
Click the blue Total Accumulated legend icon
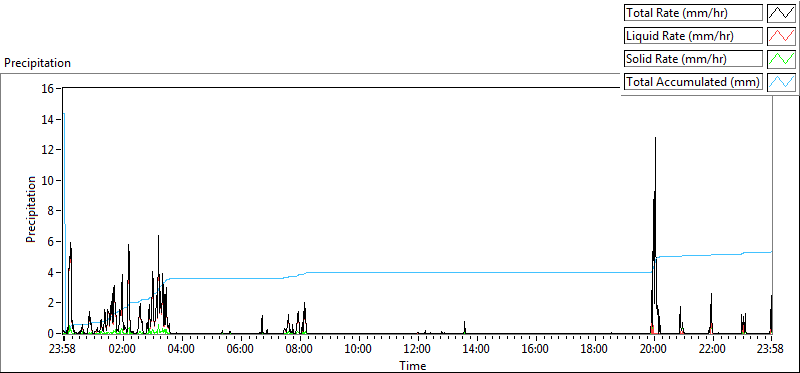tap(781, 82)
